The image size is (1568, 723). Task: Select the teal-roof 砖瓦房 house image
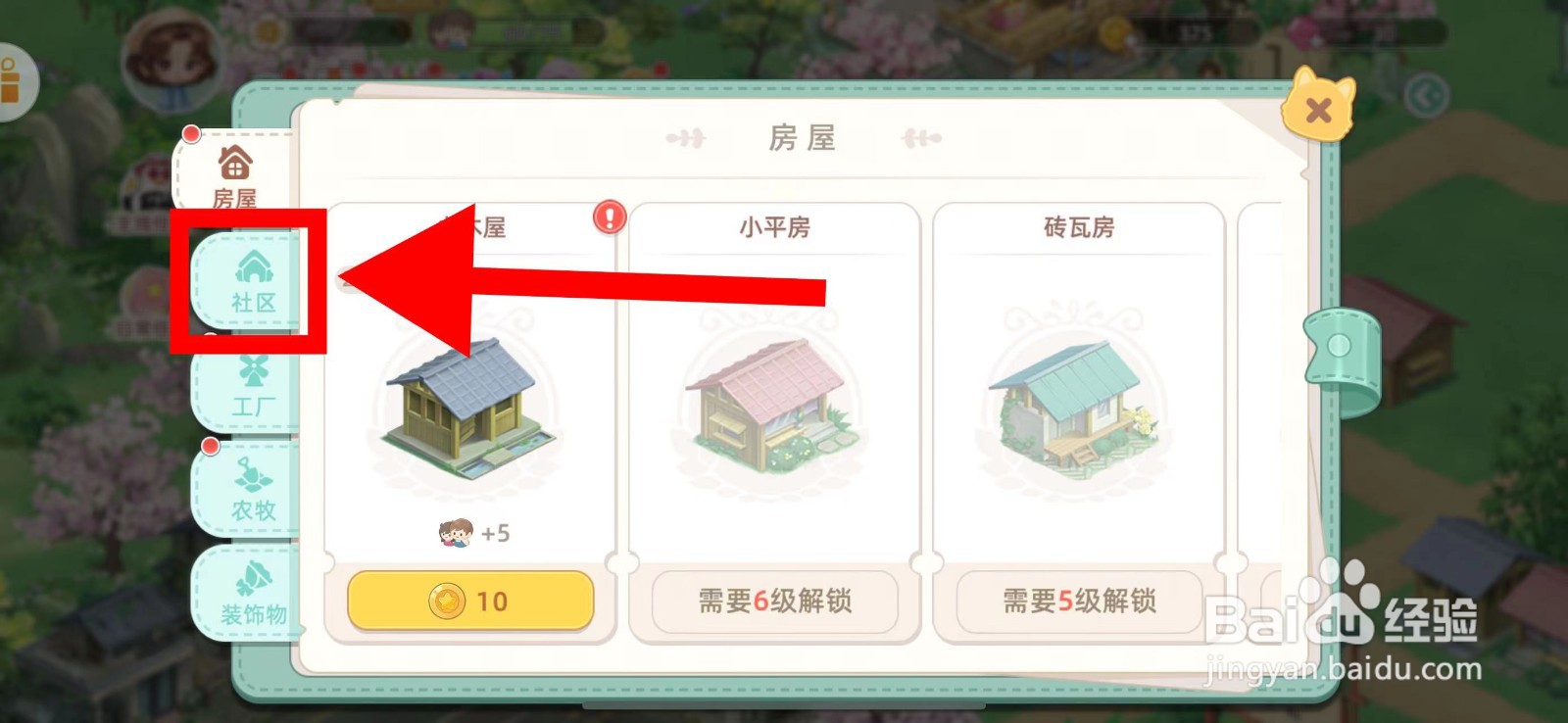click(x=1076, y=404)
